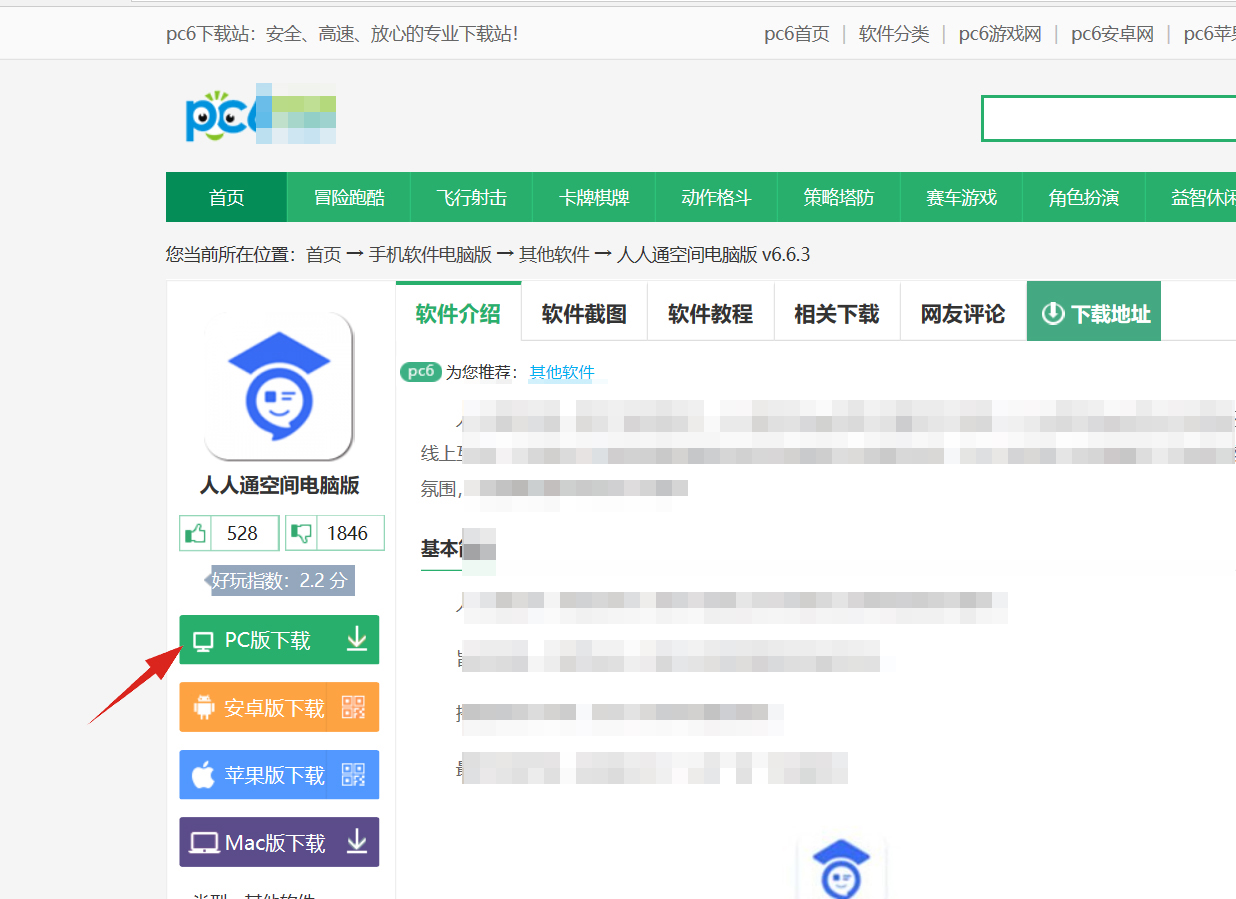Open the 飞行射击 category
The width and height of the screenshot is (1236, 899).
click(471, 197)
